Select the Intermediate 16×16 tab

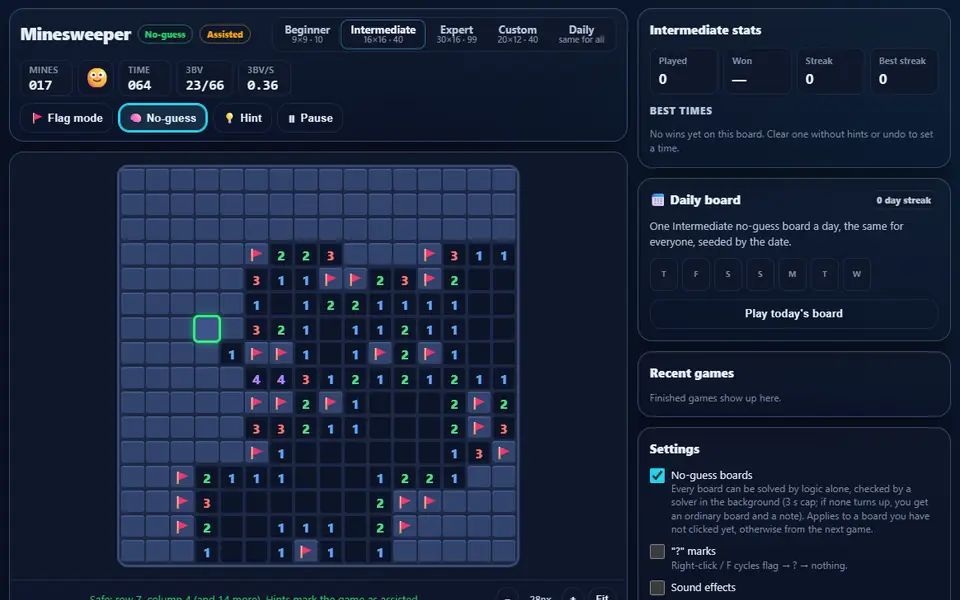(383, 34)
